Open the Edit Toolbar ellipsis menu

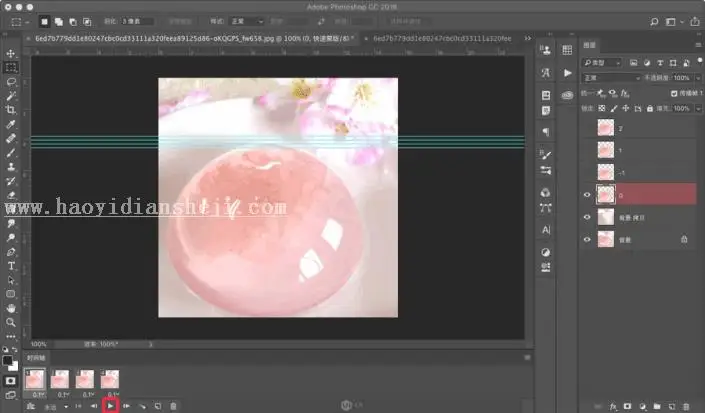(x=11, y=336)
